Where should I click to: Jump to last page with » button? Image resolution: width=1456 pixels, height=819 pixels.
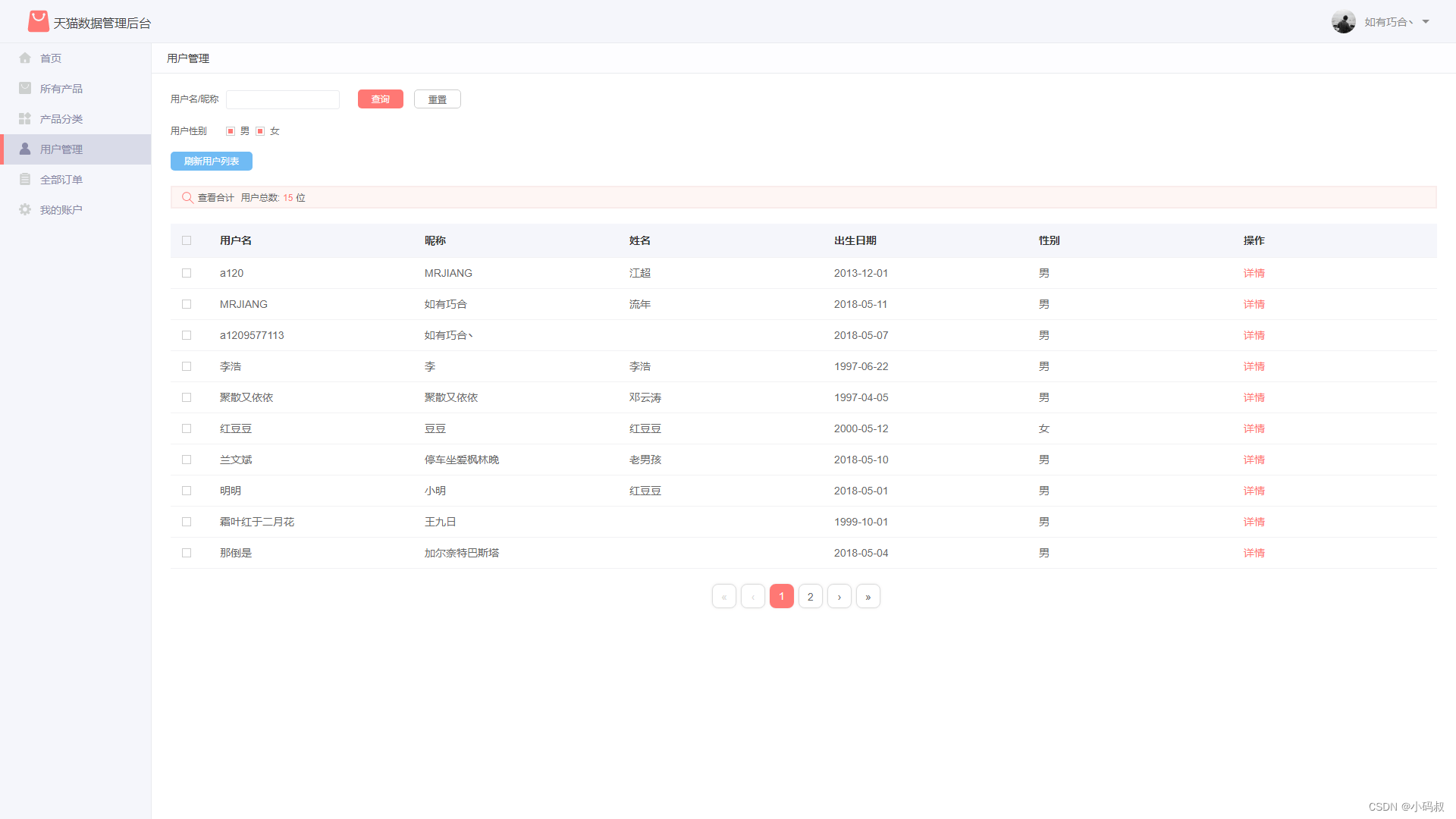click(868, 597)
